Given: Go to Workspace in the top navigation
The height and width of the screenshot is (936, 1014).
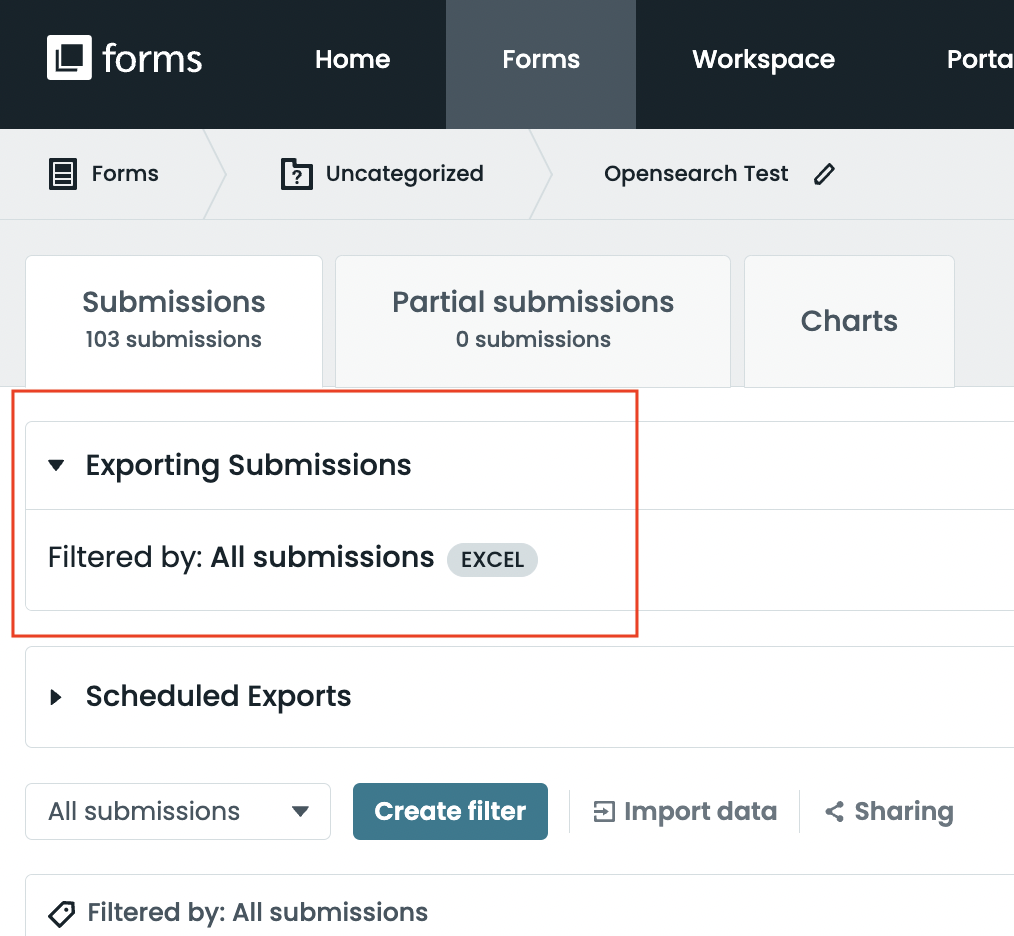Looking at the screenshot, I should pyautogui.click(x=763, y=60).
